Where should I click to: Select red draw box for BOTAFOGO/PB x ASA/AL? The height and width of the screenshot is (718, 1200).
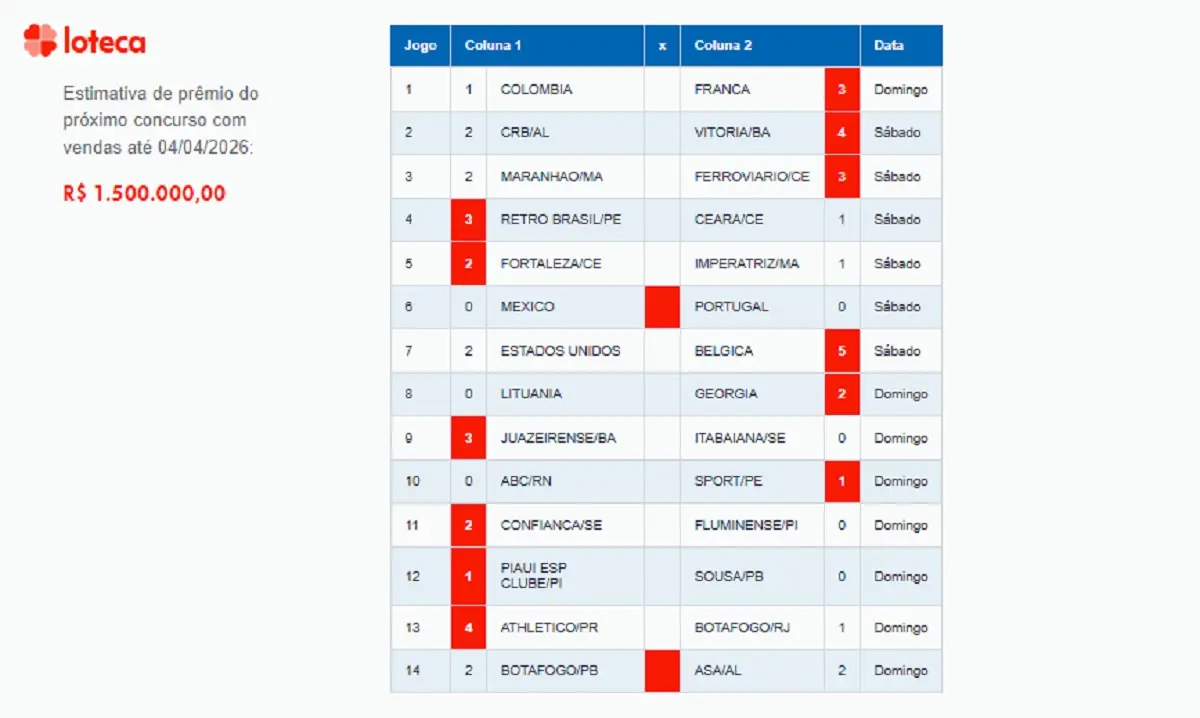click(x=662, y=671)
